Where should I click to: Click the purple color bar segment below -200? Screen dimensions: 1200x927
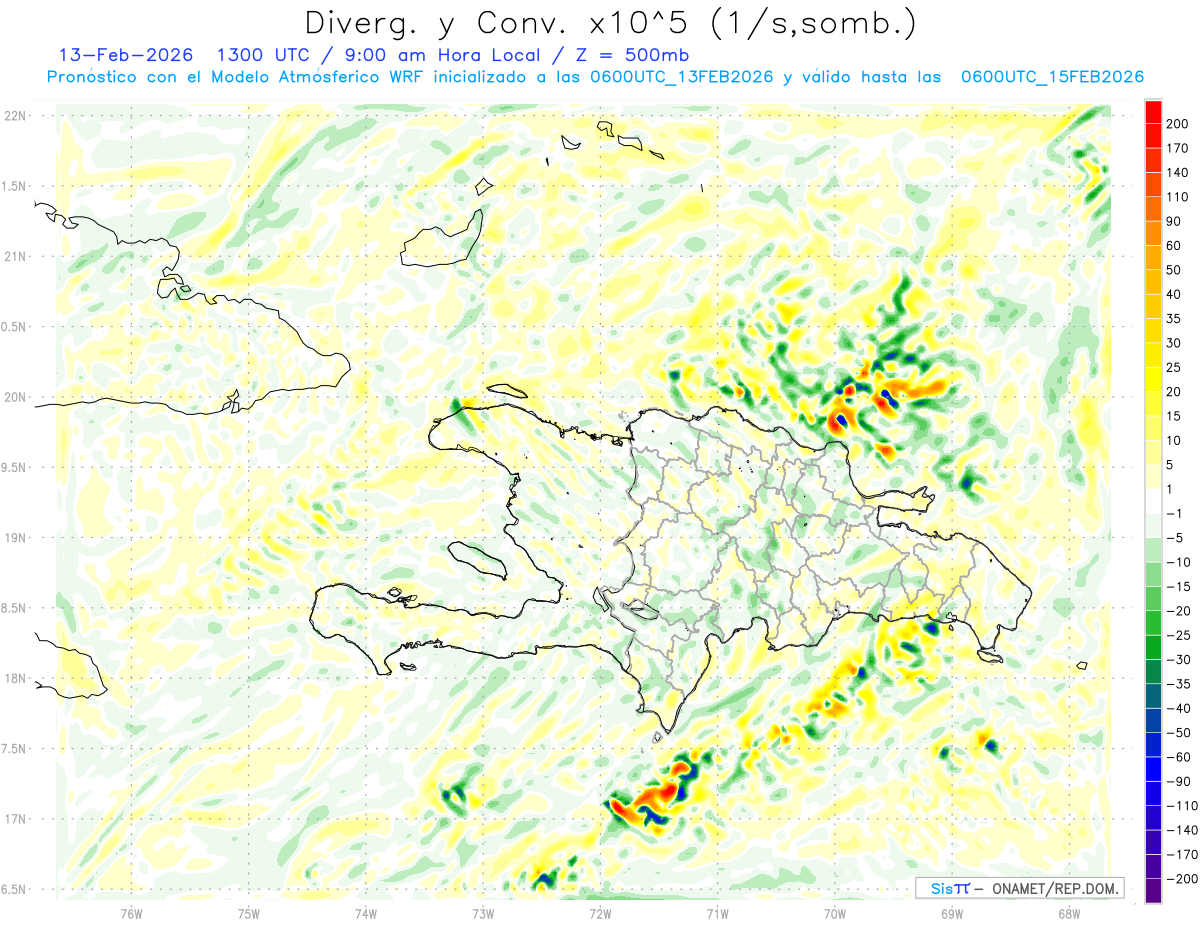[1153, 892]
